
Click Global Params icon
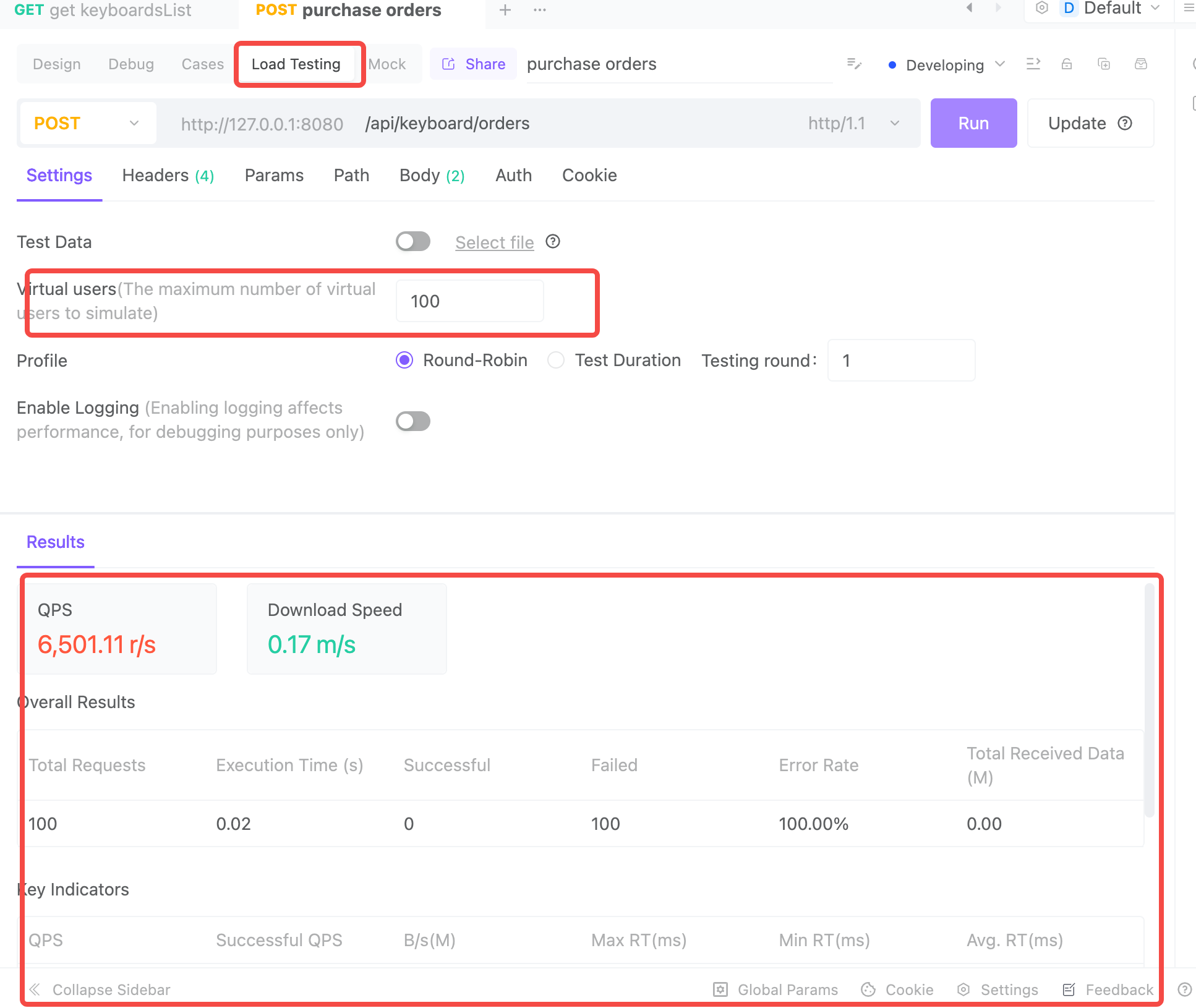720,989
